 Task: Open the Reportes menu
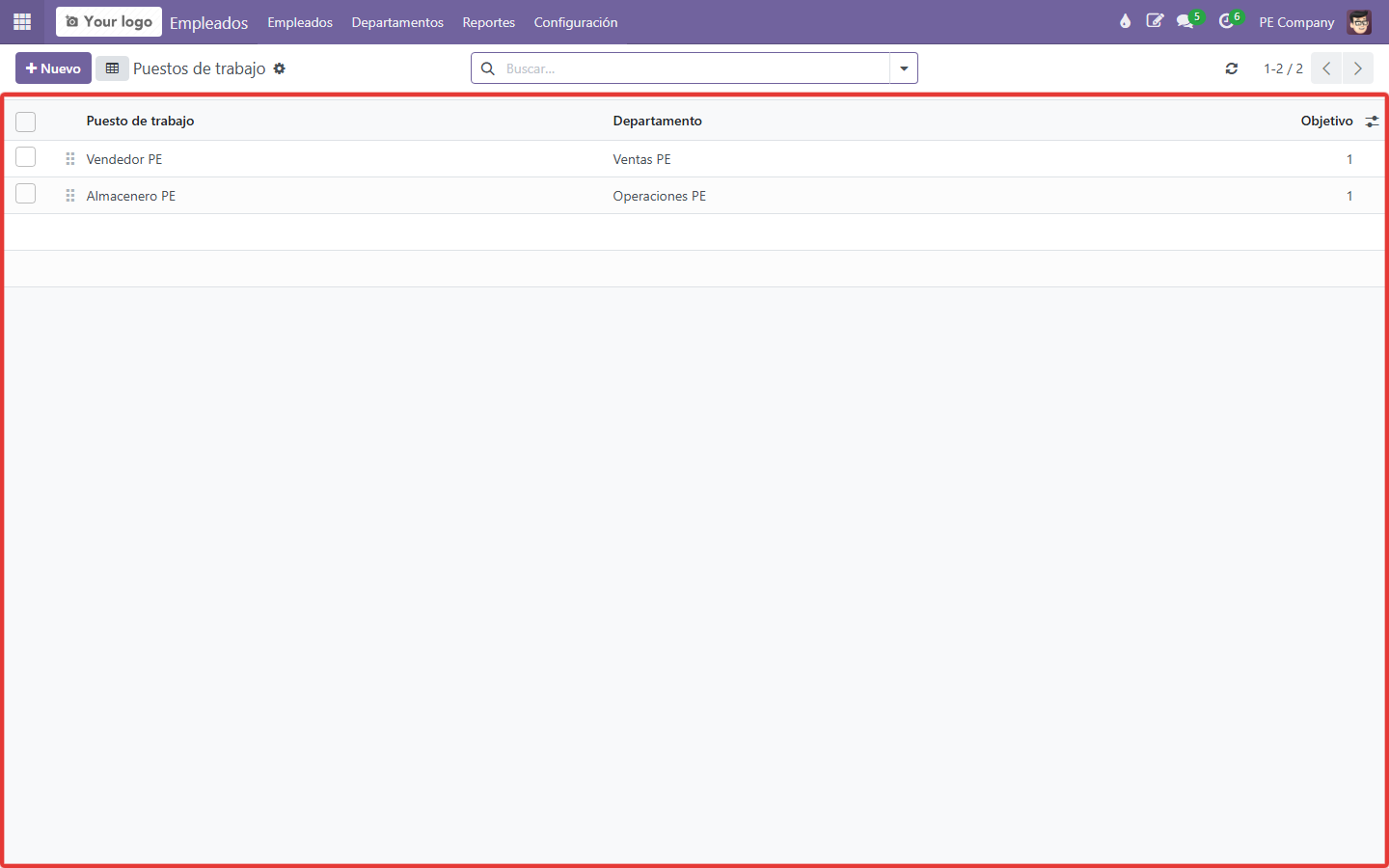pyautogui.click(x=489, y=22)
